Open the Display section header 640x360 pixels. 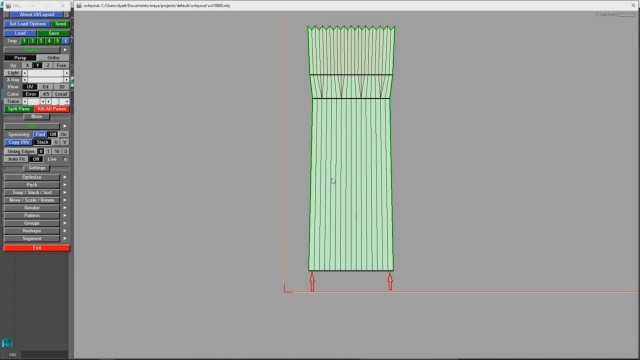point(32,50)
